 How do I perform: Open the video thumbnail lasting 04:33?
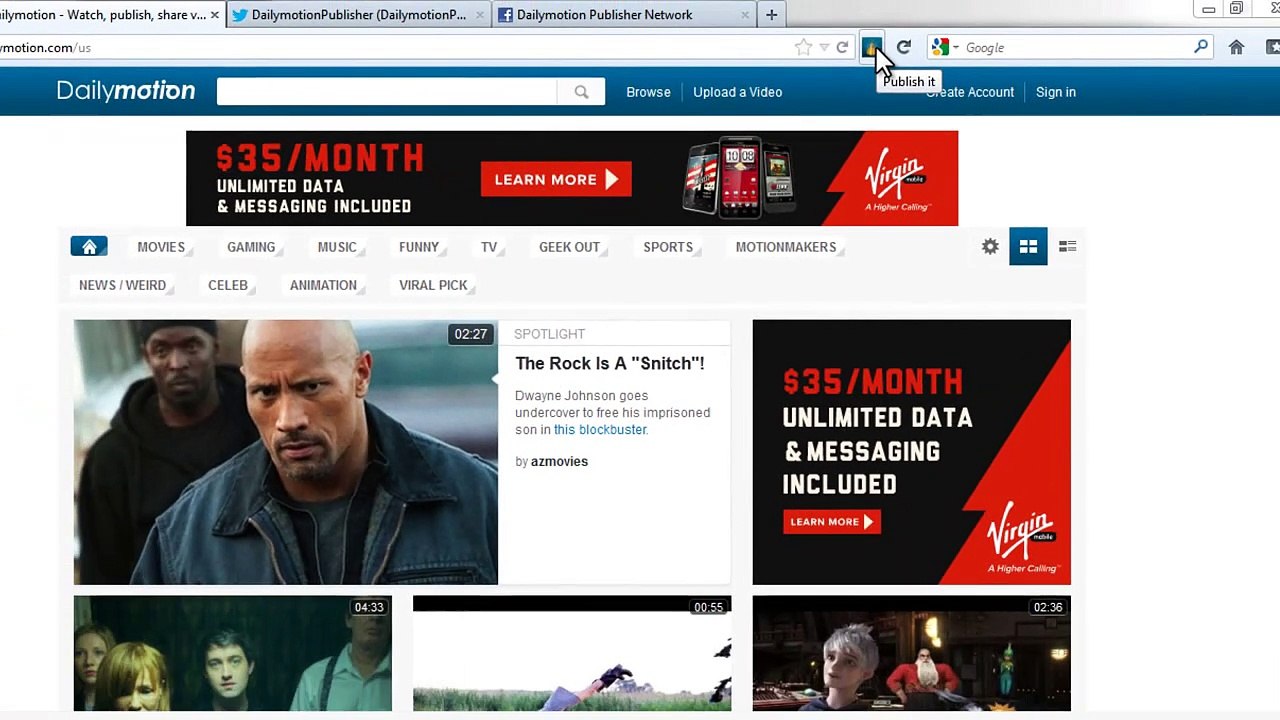[x=233, y=653]
